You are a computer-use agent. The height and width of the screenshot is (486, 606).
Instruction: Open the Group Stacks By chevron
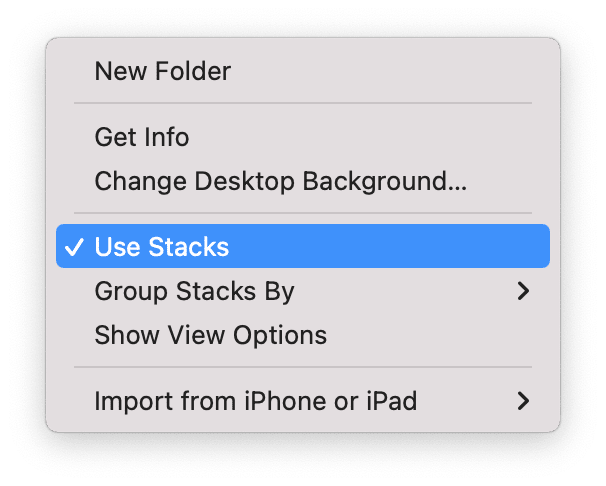pos(522,292)
